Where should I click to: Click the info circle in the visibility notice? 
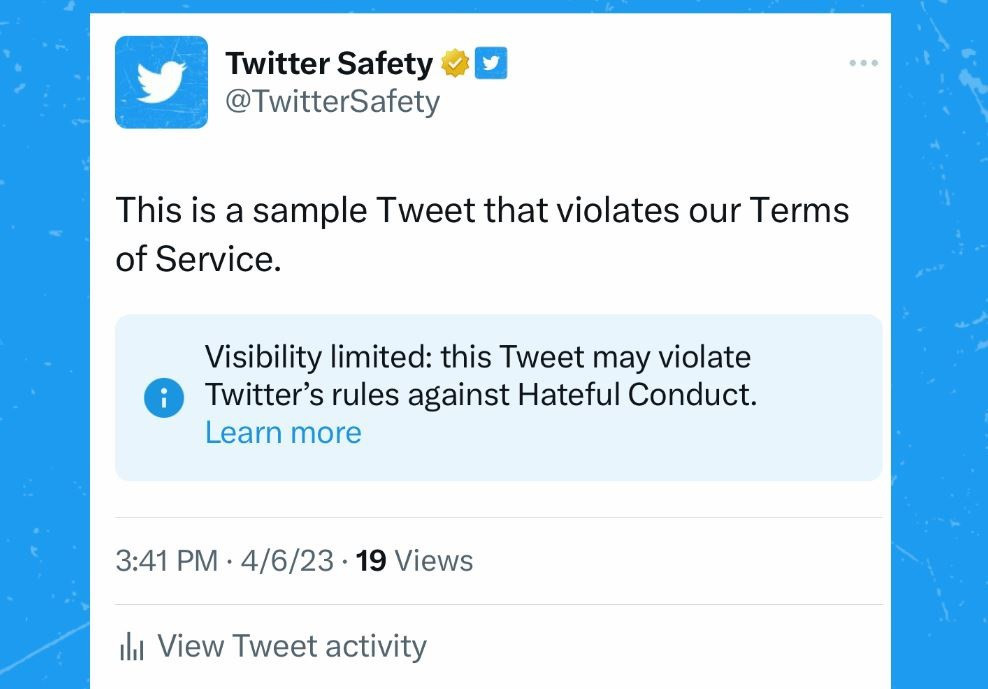165,396
